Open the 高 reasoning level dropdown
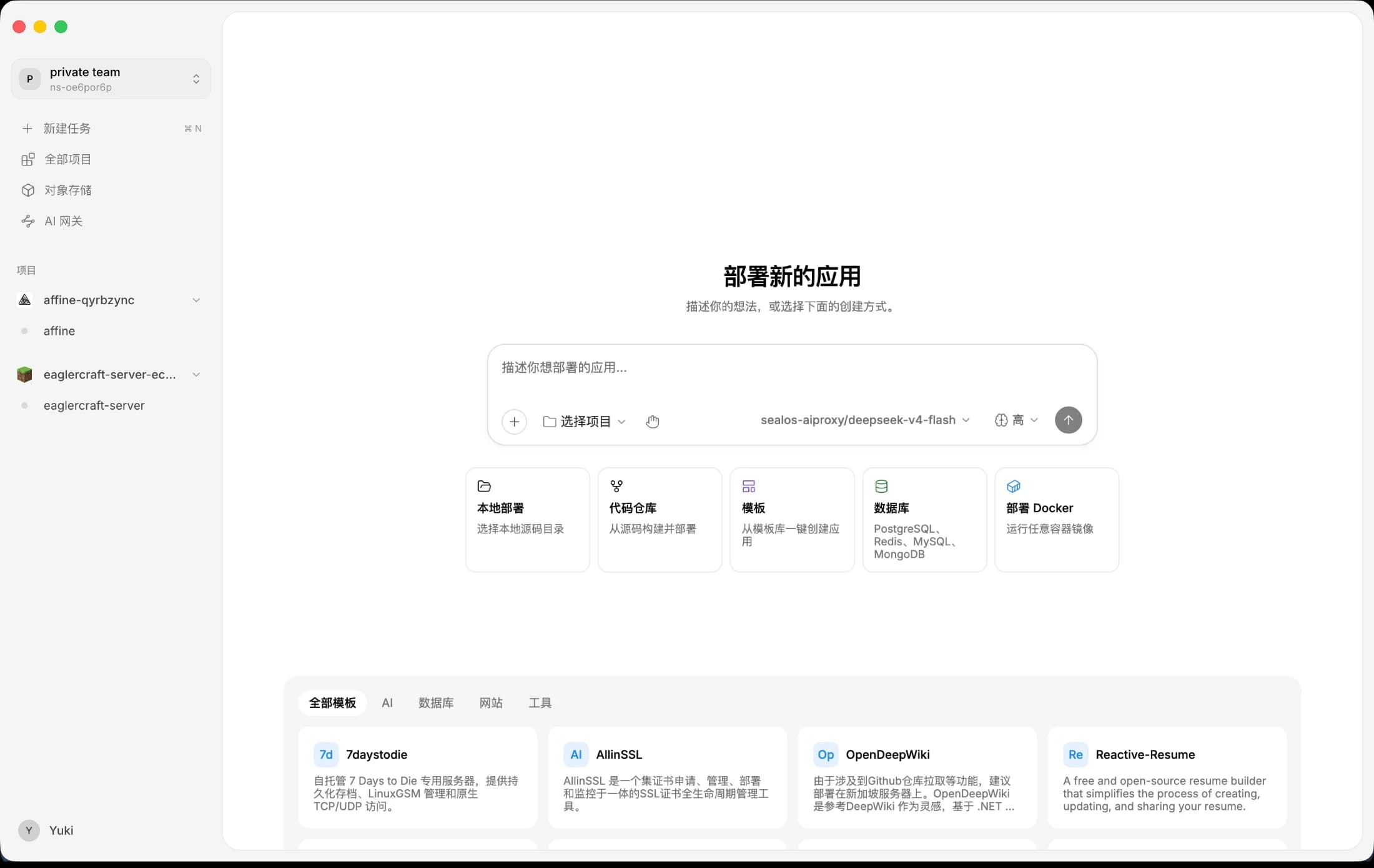The width and height of the screenshot is (1374, 868). point(1016,420)
